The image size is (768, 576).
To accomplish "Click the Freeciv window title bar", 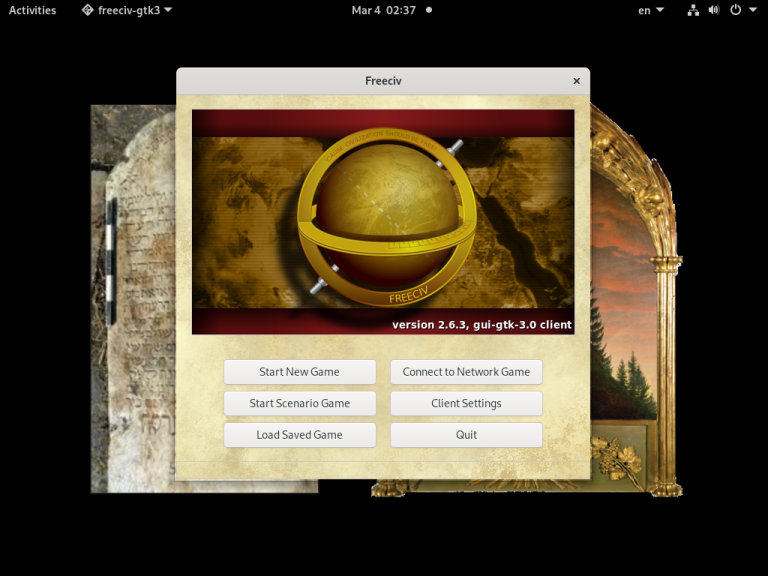I will (x=383, y=81).
